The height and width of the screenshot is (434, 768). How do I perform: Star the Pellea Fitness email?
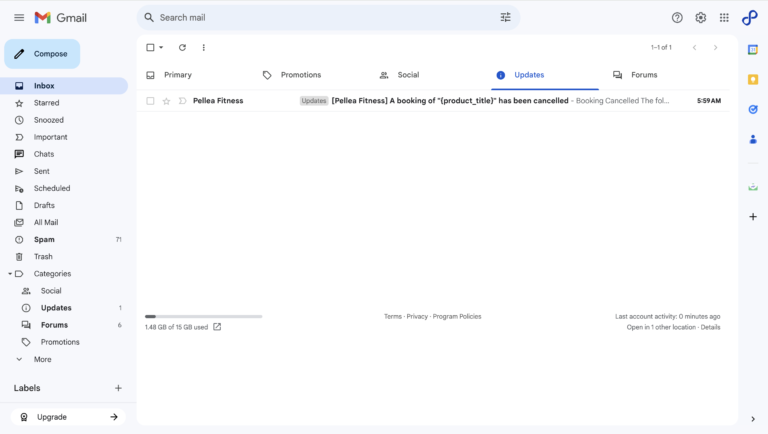click(167, 101)
